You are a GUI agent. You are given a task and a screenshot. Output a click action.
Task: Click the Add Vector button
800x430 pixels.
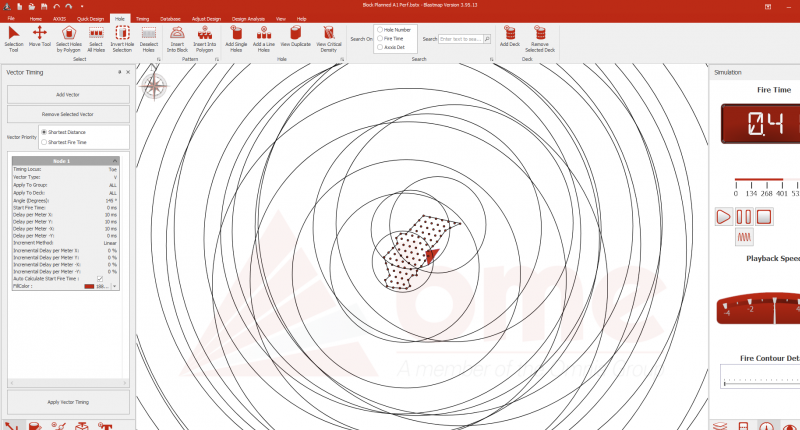point(68,94)
